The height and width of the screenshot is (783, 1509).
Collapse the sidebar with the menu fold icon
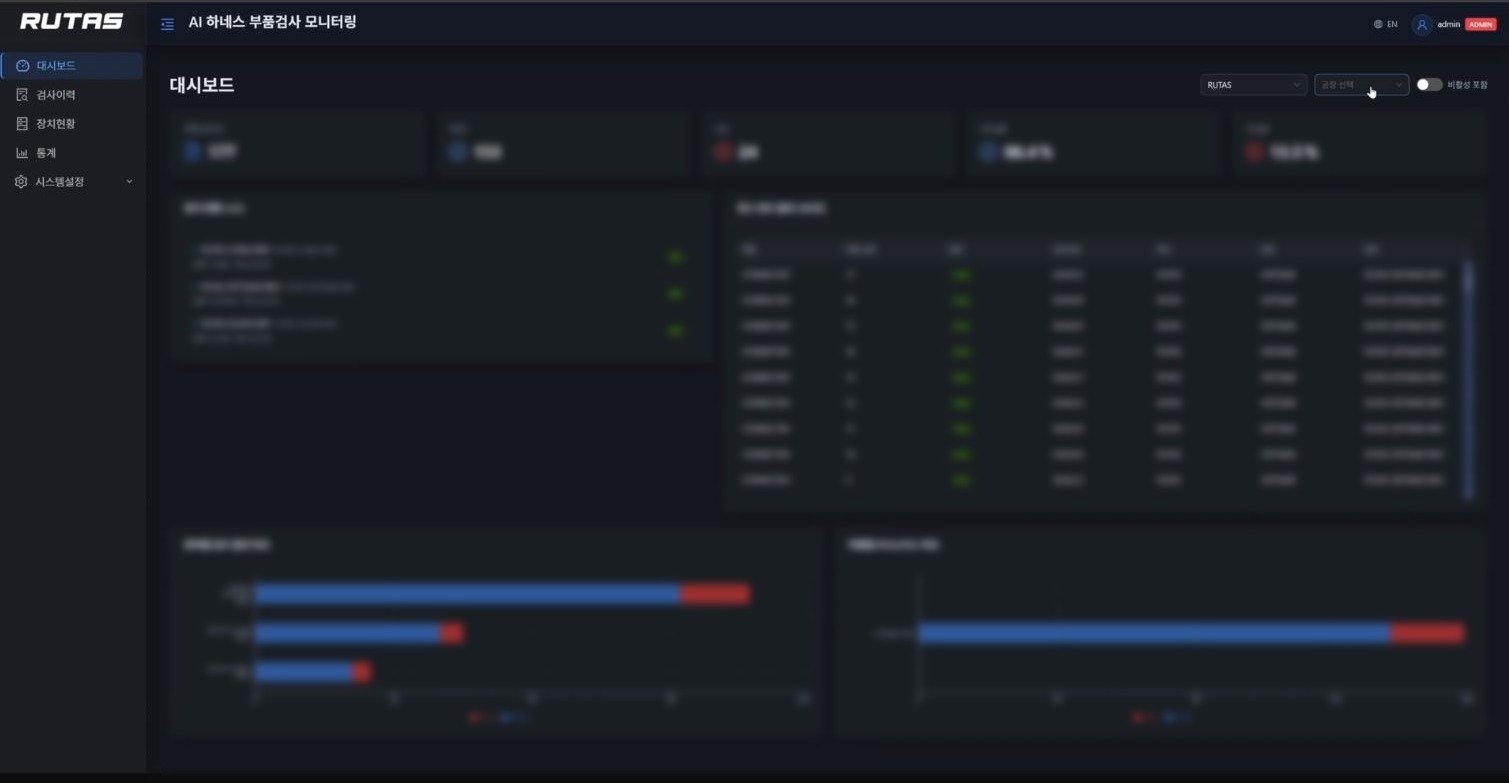click(167, 24)
